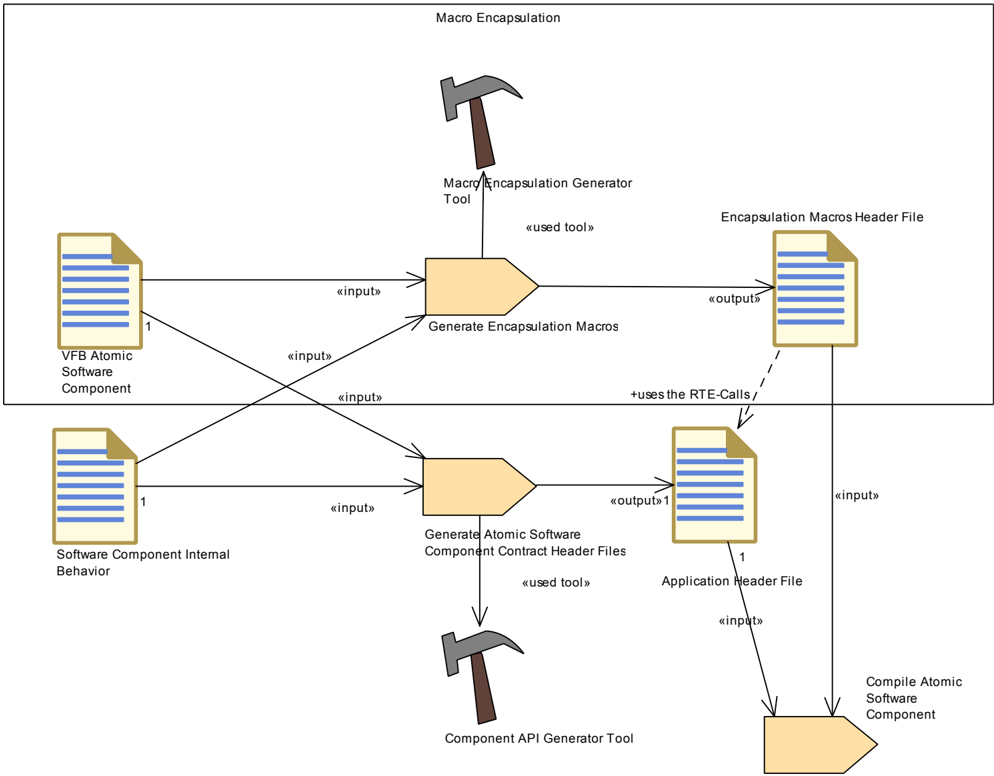Click the 'Component API Generator Tool' text label

click(x=539, y=739)
